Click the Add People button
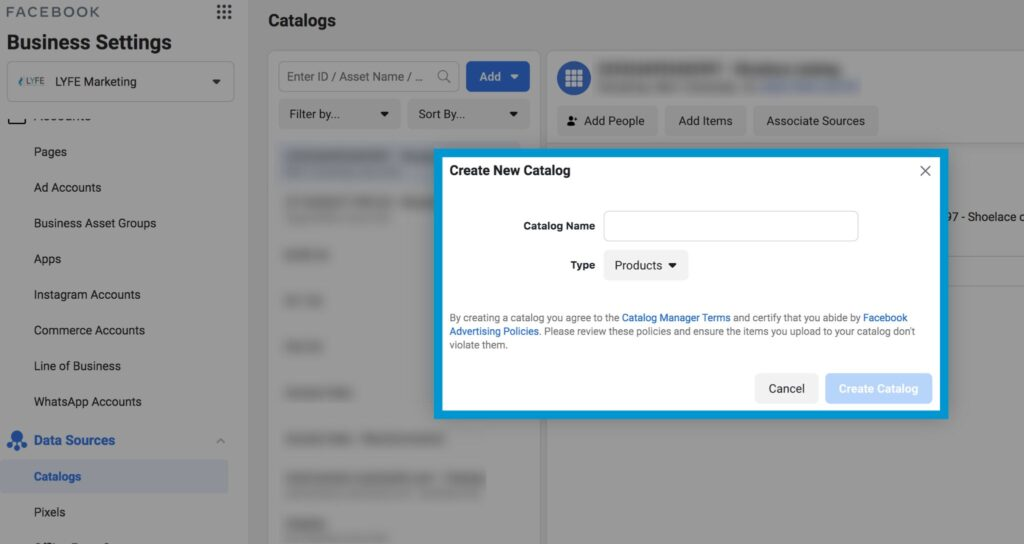 tap(607, 121)
